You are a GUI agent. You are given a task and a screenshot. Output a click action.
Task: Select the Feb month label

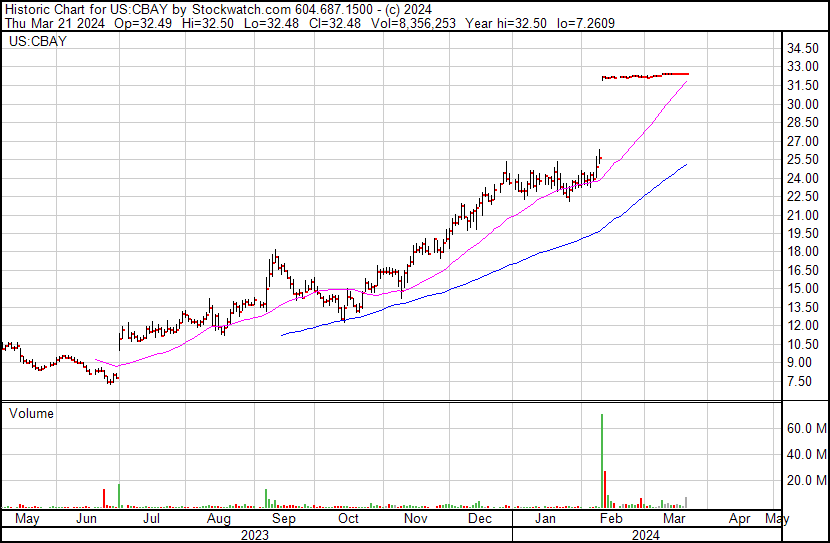pos(609,520)
